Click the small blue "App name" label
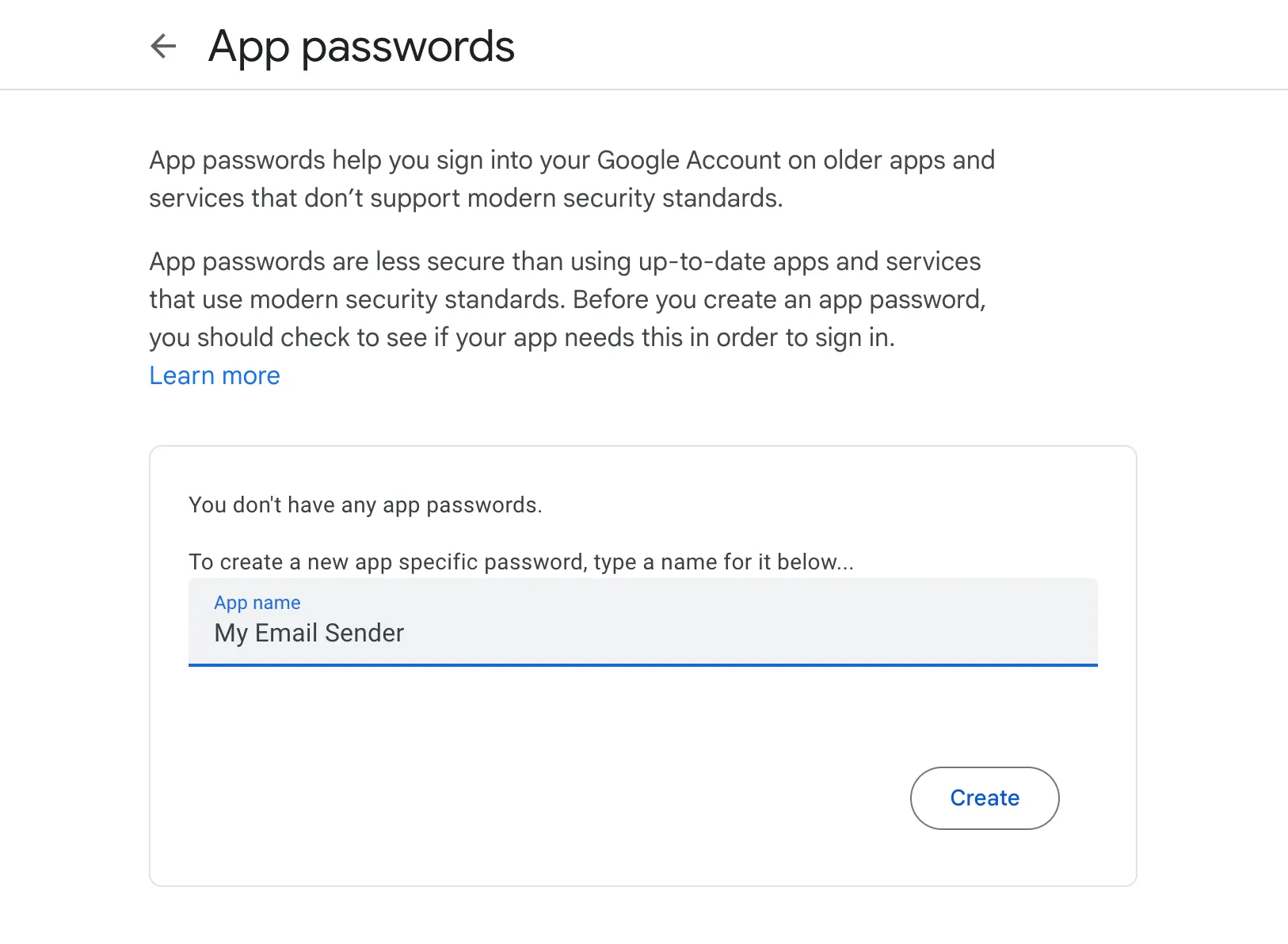This screenshot has width=1288, height=944. click(257, 603)
